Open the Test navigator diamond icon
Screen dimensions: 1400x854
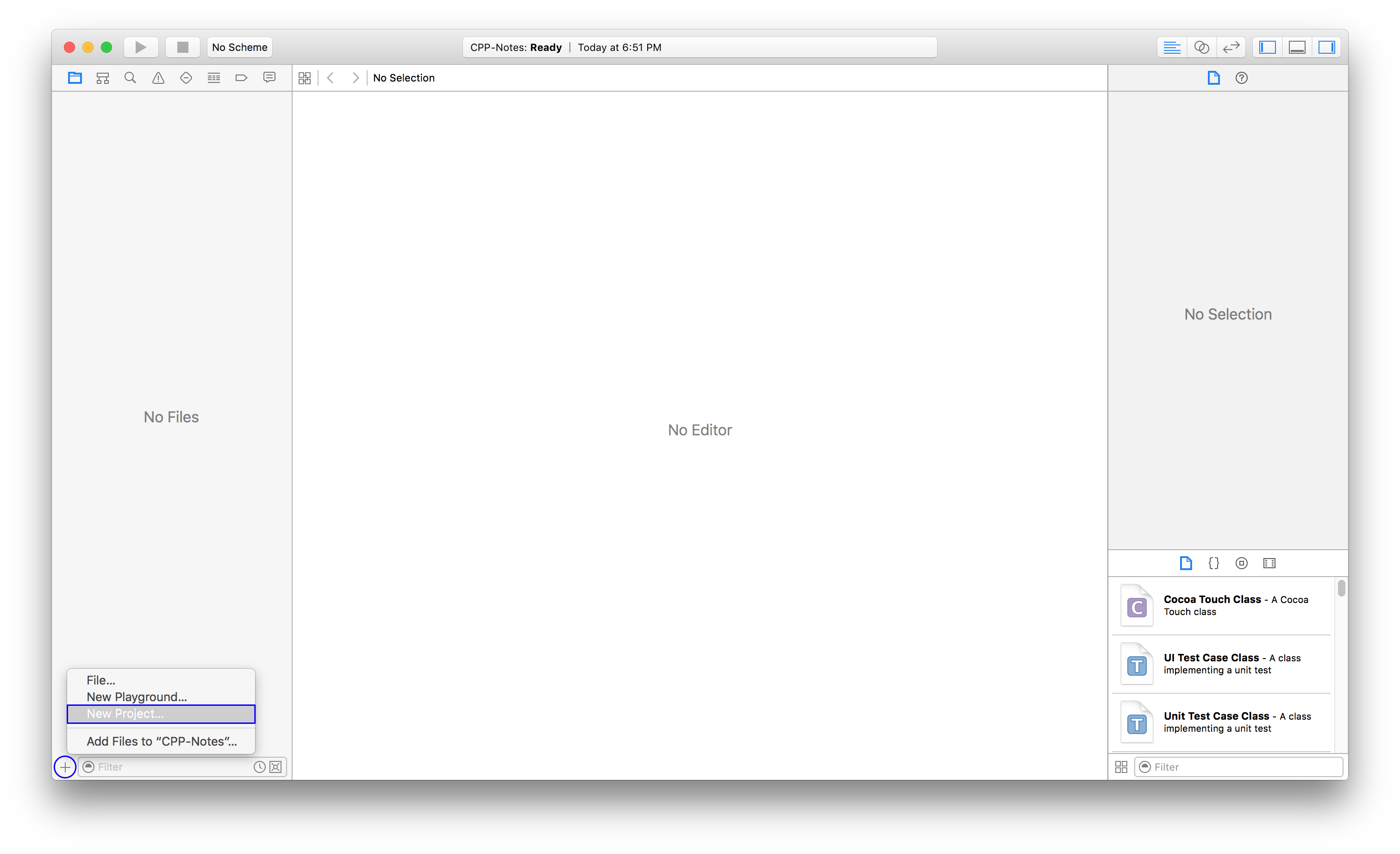coord(186,78)
